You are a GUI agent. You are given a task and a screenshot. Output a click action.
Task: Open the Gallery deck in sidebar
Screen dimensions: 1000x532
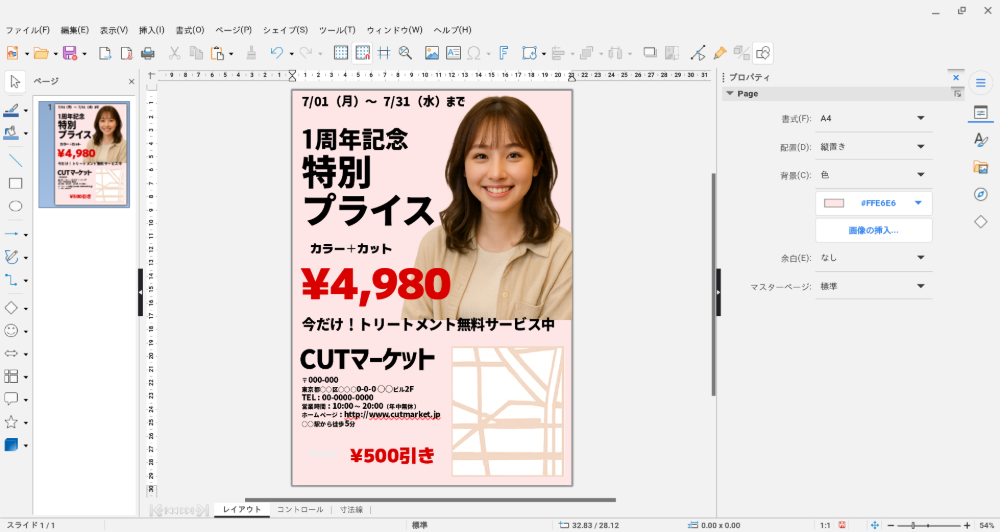(981, 167)
